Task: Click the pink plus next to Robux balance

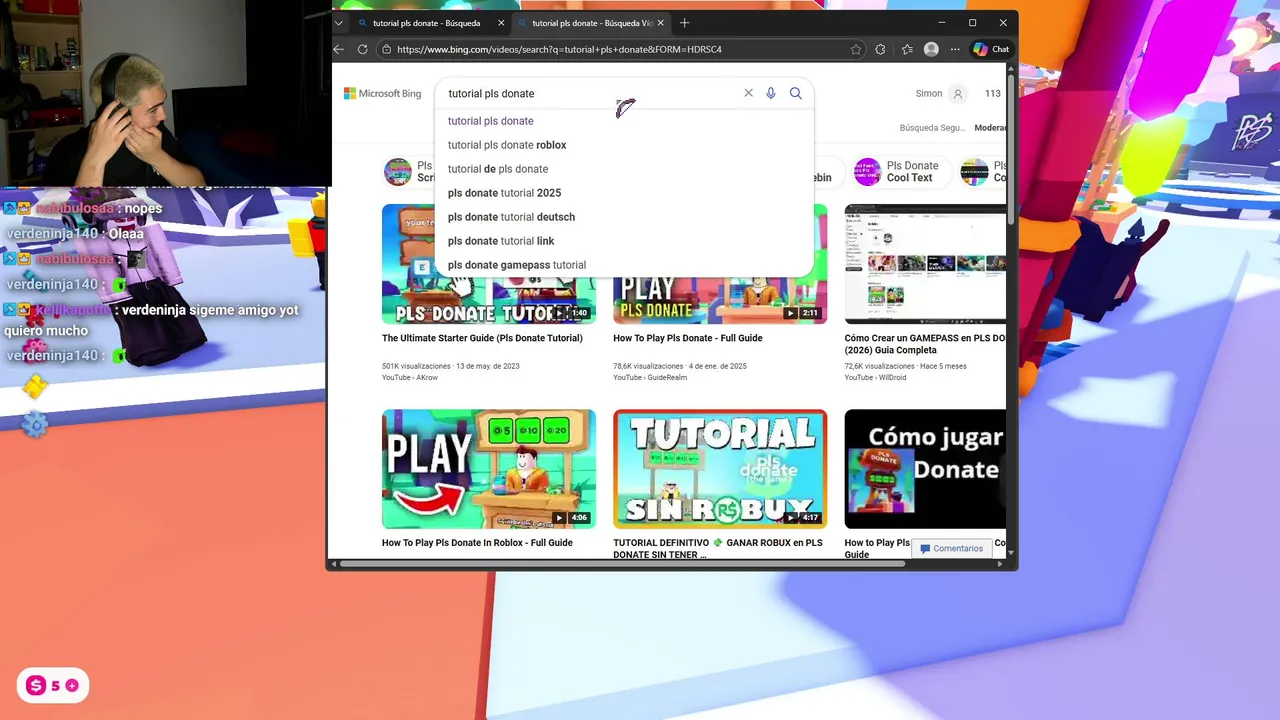Action: 72,686
